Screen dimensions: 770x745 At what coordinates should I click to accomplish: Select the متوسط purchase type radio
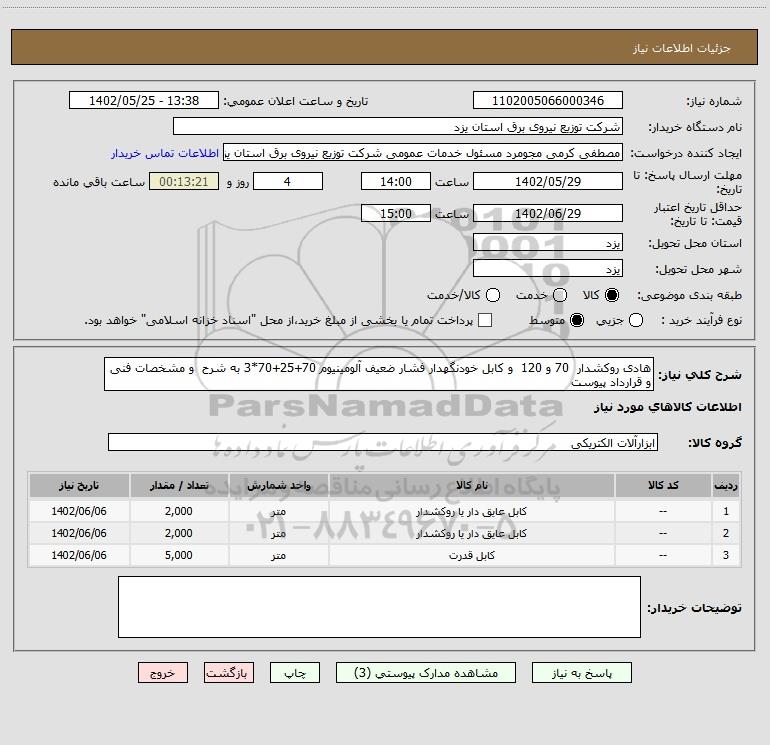pos(577,320)
